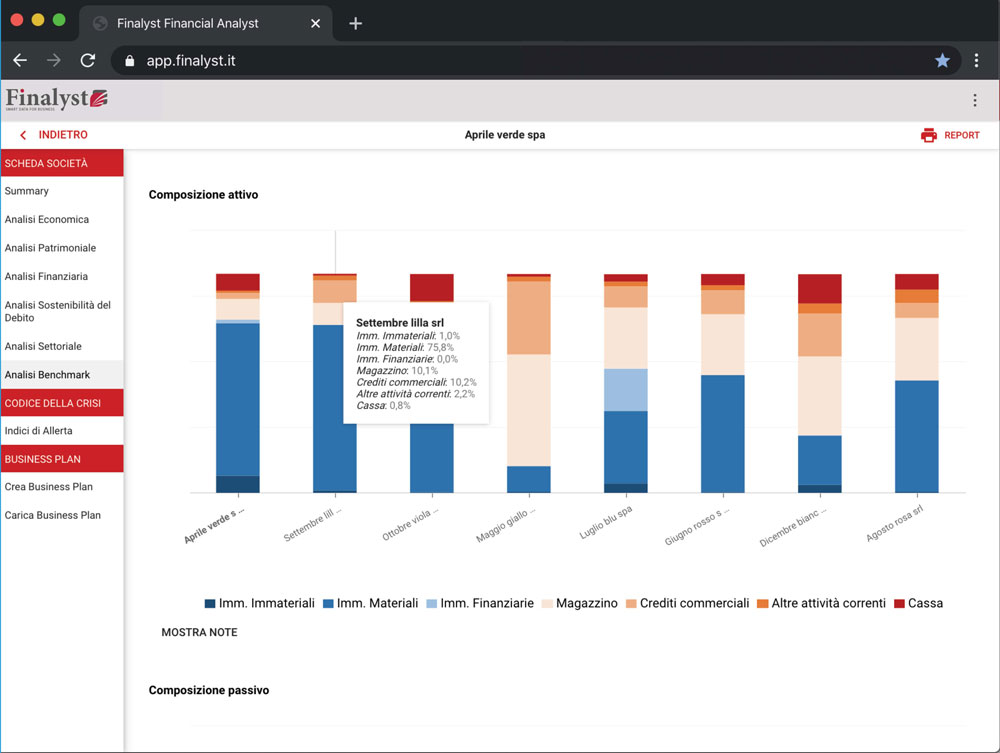Reload the page in the browser
Viewport: 1000px width, 753px height.
click(87, 61)
